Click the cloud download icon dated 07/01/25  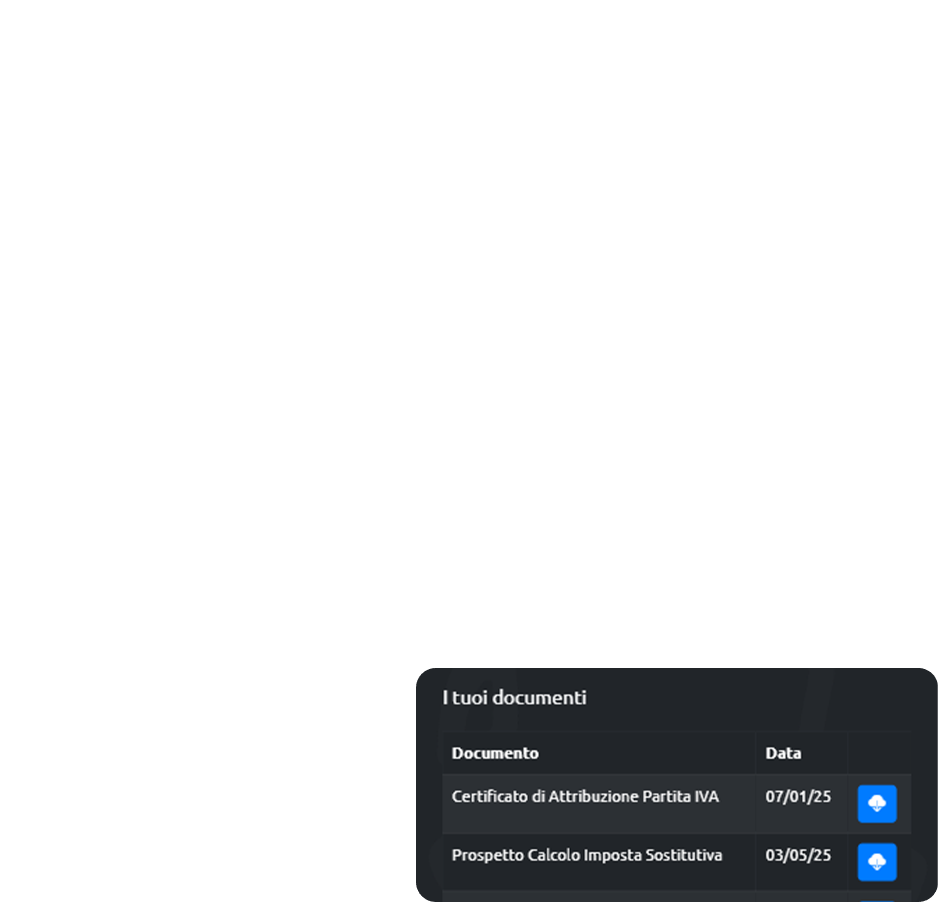877,803
